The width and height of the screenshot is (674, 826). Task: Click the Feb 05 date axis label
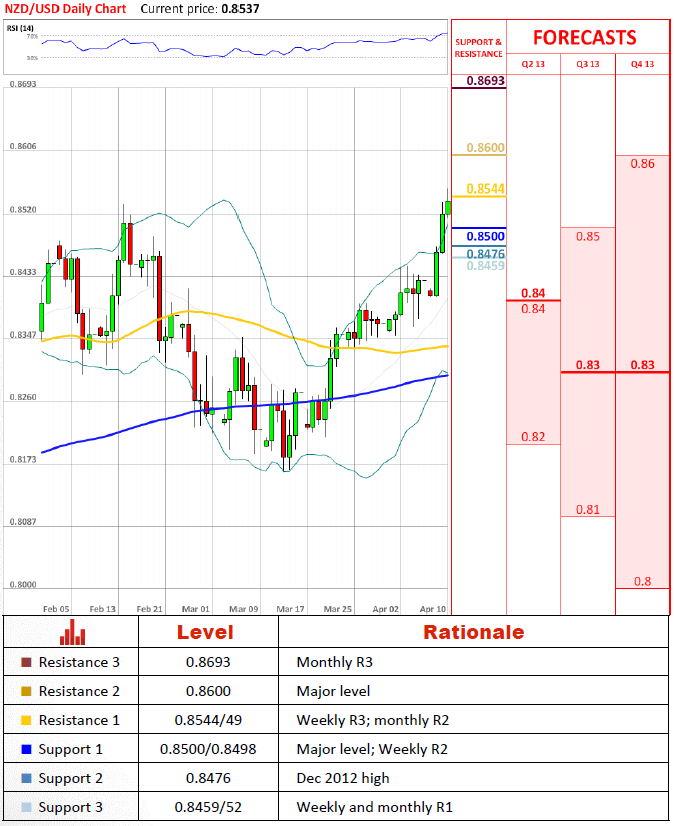56,609
